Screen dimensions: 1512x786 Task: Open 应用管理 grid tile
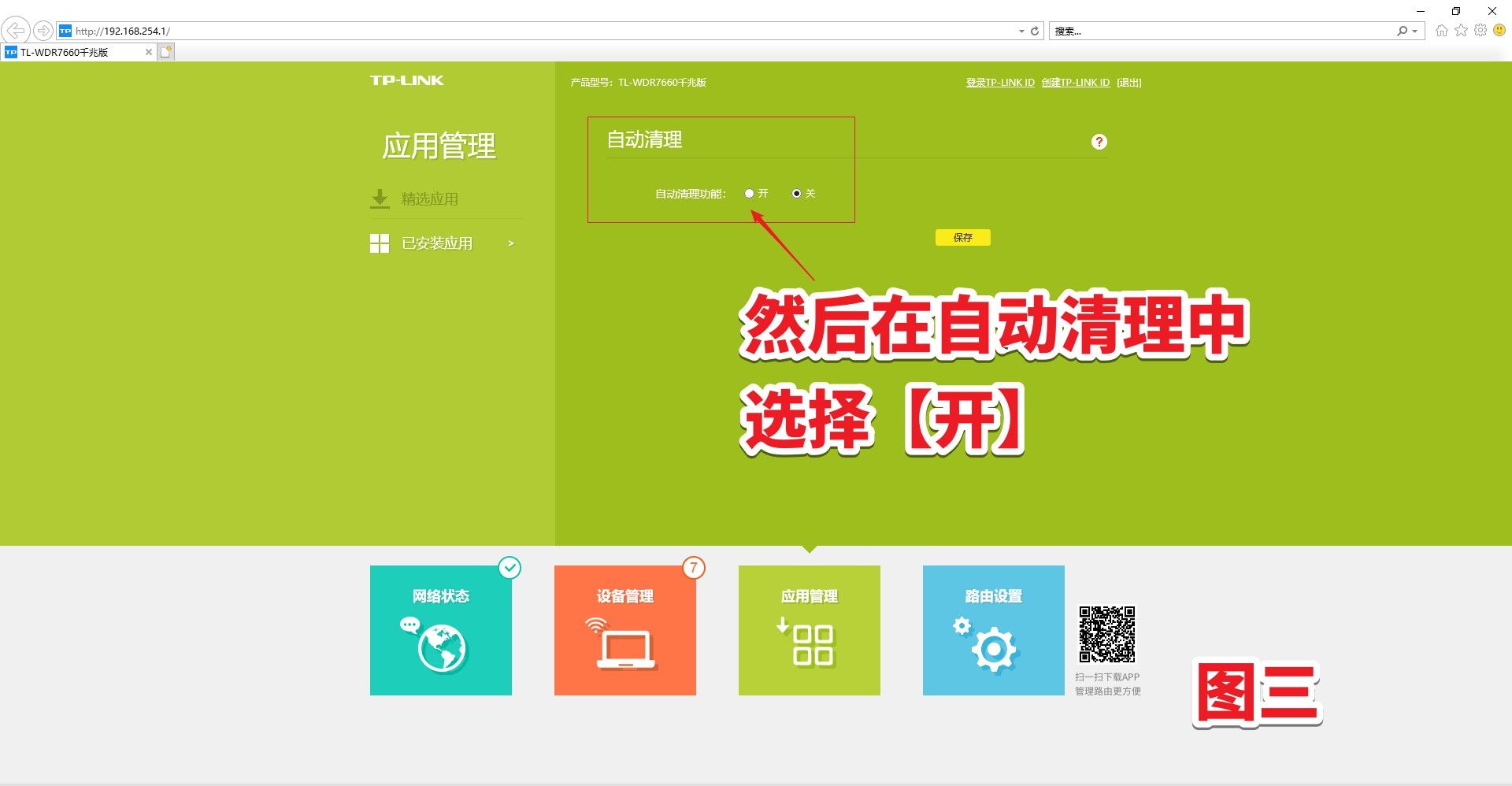click(809, 630)
